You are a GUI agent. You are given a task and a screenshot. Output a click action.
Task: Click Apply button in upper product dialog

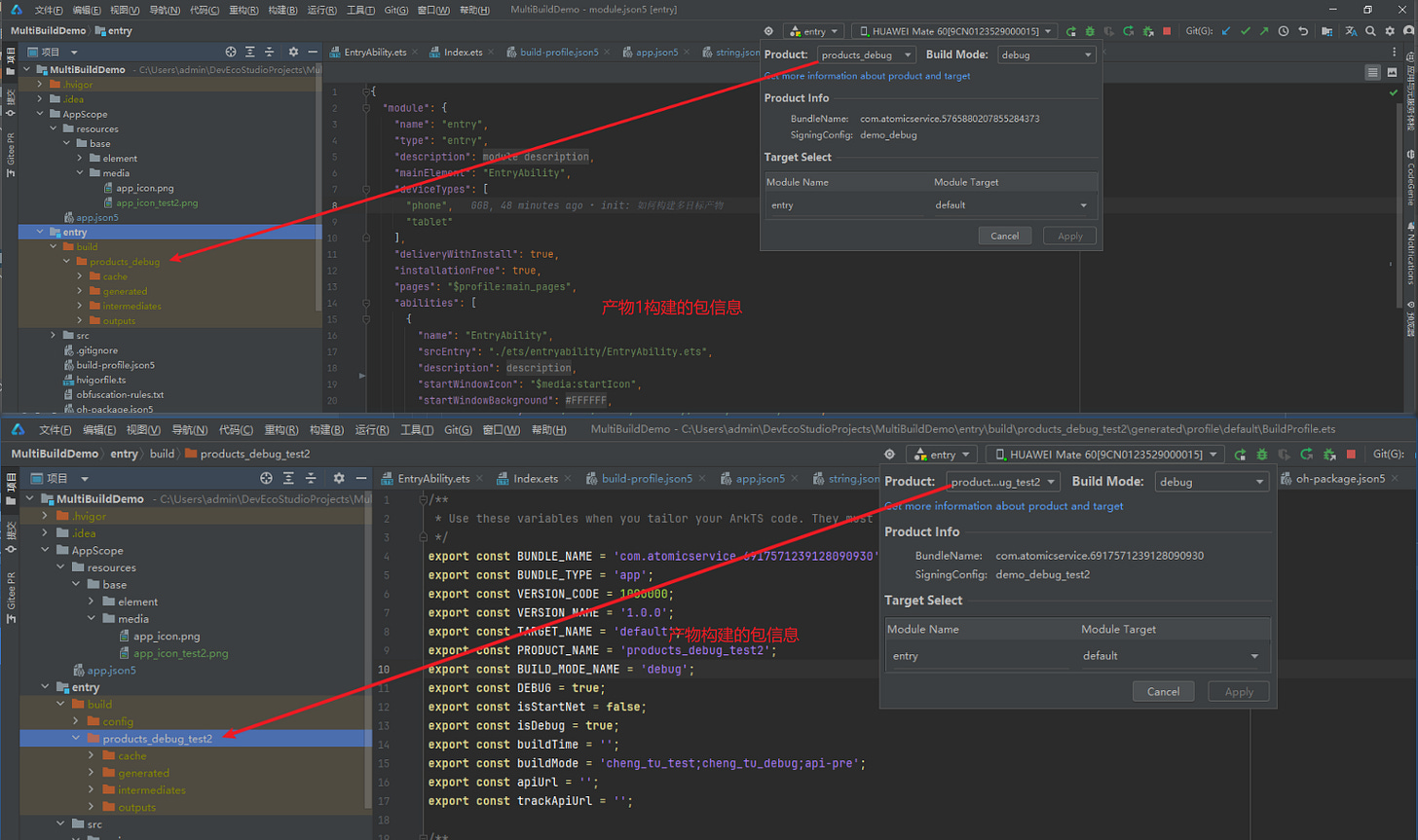(1070, 236)
